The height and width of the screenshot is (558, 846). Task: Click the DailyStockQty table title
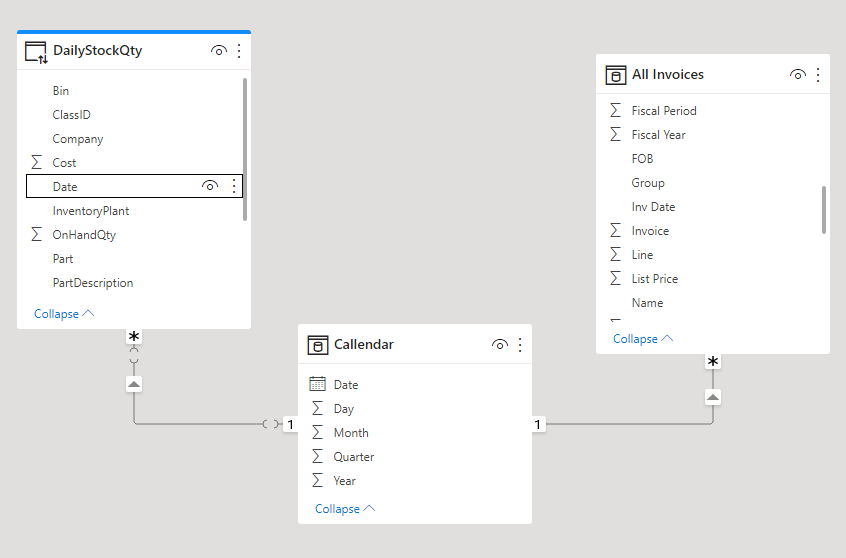tap(98, 51)
